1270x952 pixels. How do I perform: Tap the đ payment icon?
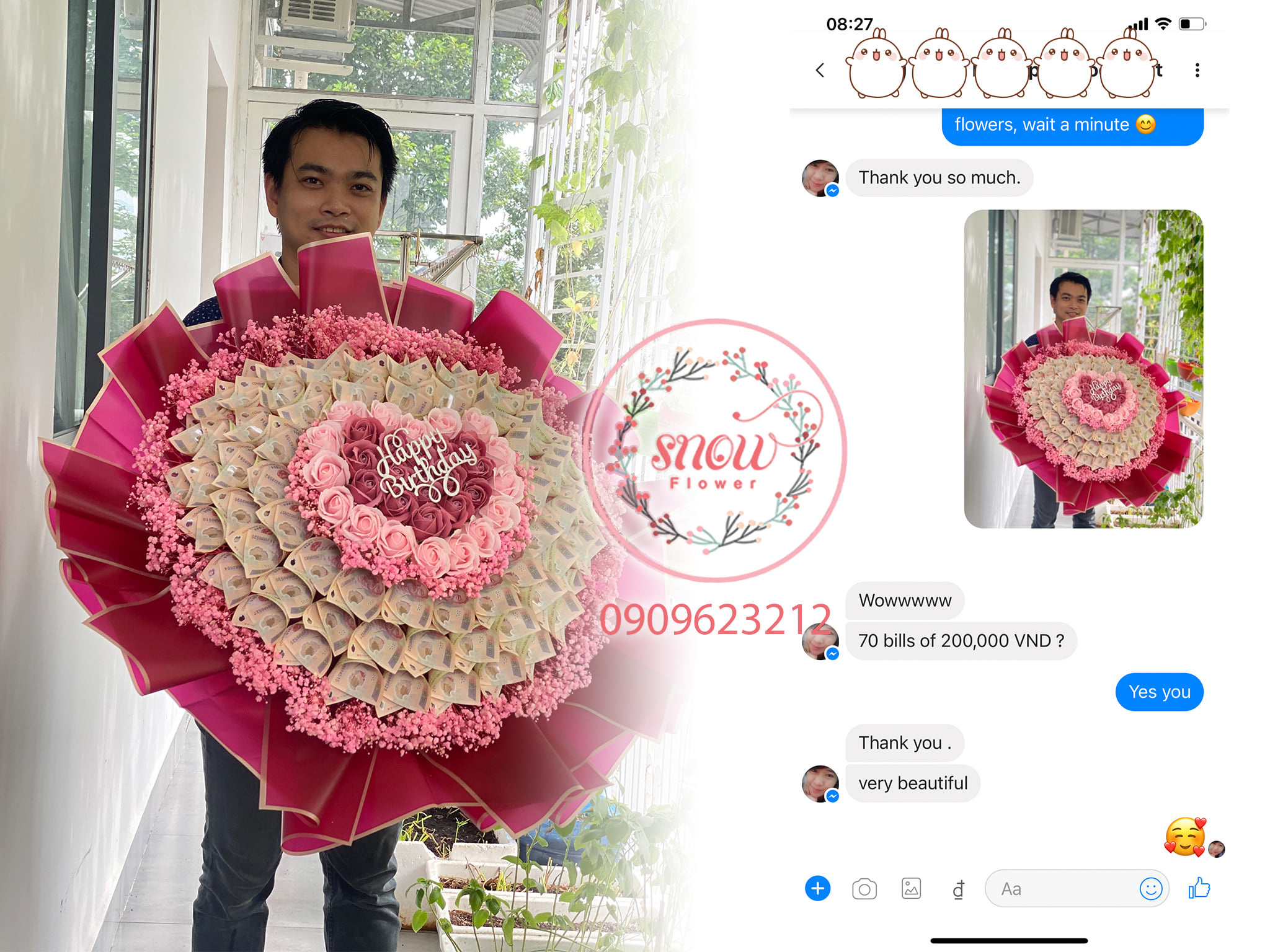(x=958, y=889)
